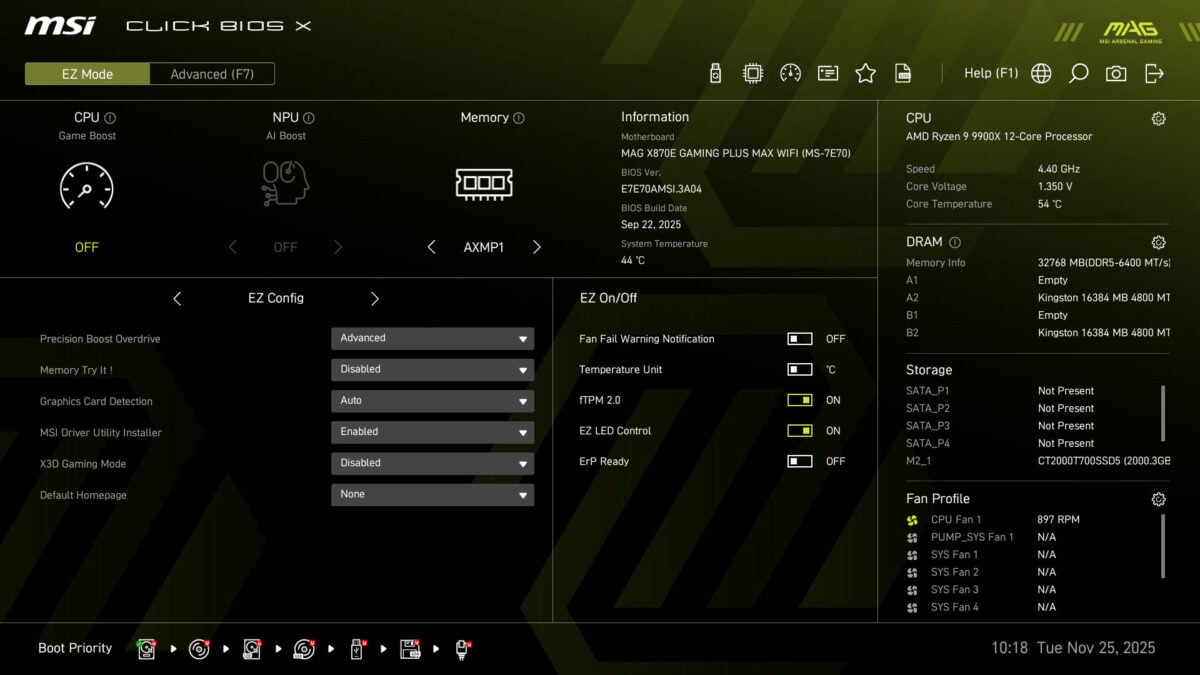
Task: Click the exit icon at top right
Action: (x=1155, y=72)
